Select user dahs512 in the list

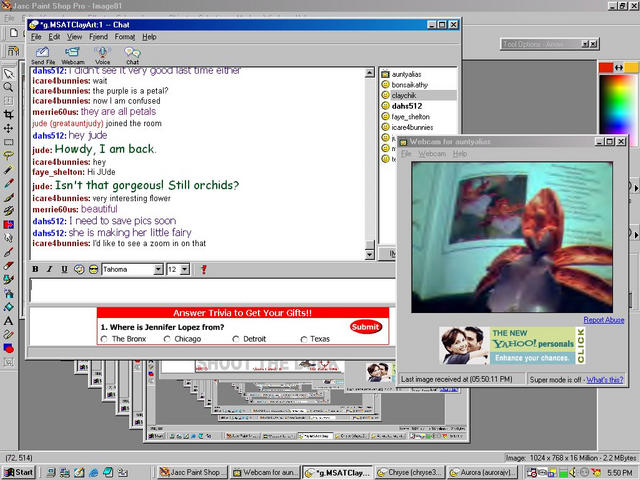coord(407,106)
